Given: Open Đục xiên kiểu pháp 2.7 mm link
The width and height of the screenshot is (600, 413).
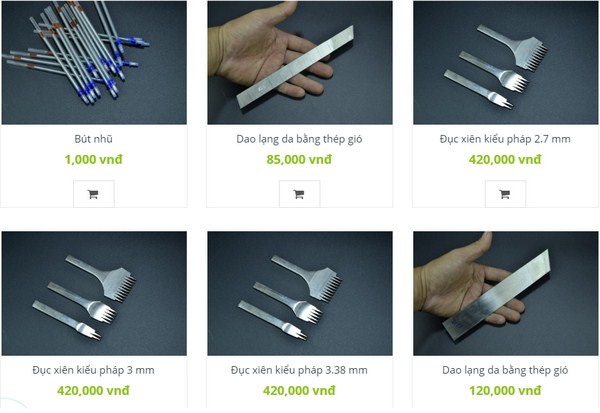Looking at the screenshot, I should coord(505,139).
